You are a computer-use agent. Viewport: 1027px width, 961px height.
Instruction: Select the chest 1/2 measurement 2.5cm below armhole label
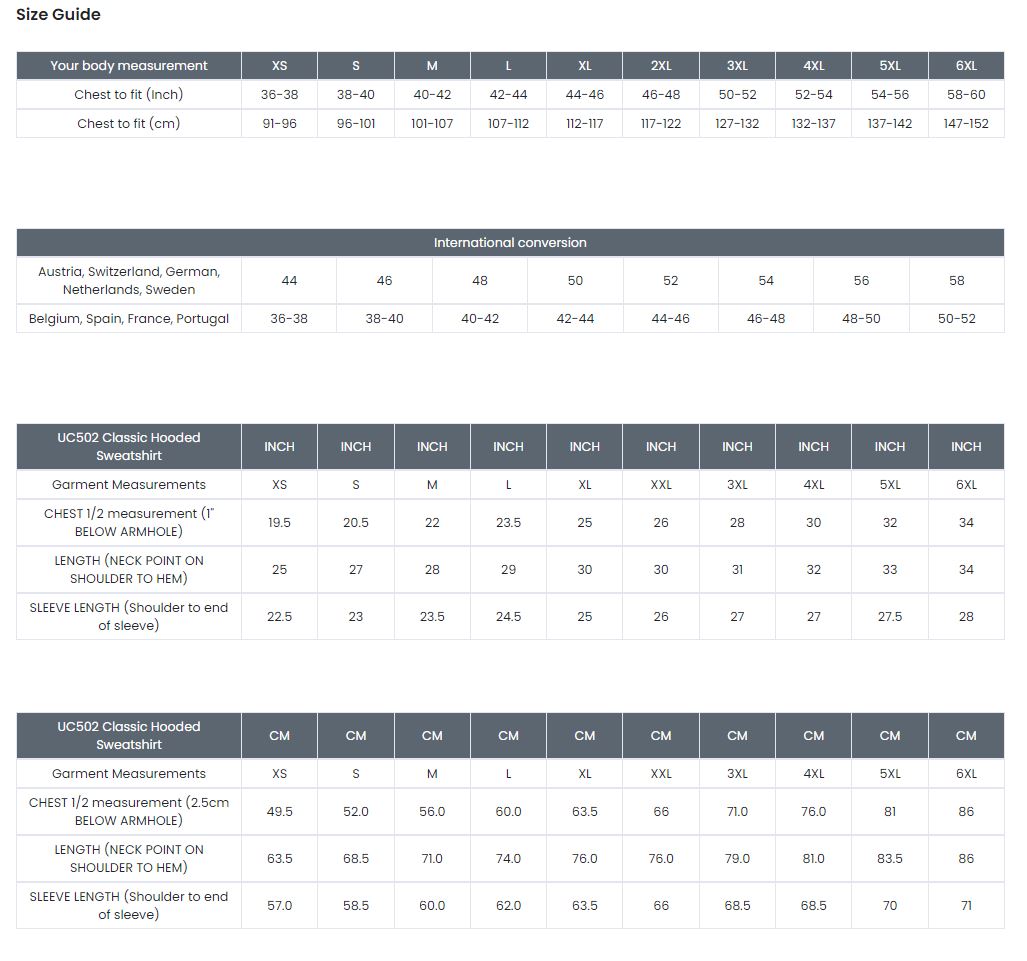tap(129, 812)
